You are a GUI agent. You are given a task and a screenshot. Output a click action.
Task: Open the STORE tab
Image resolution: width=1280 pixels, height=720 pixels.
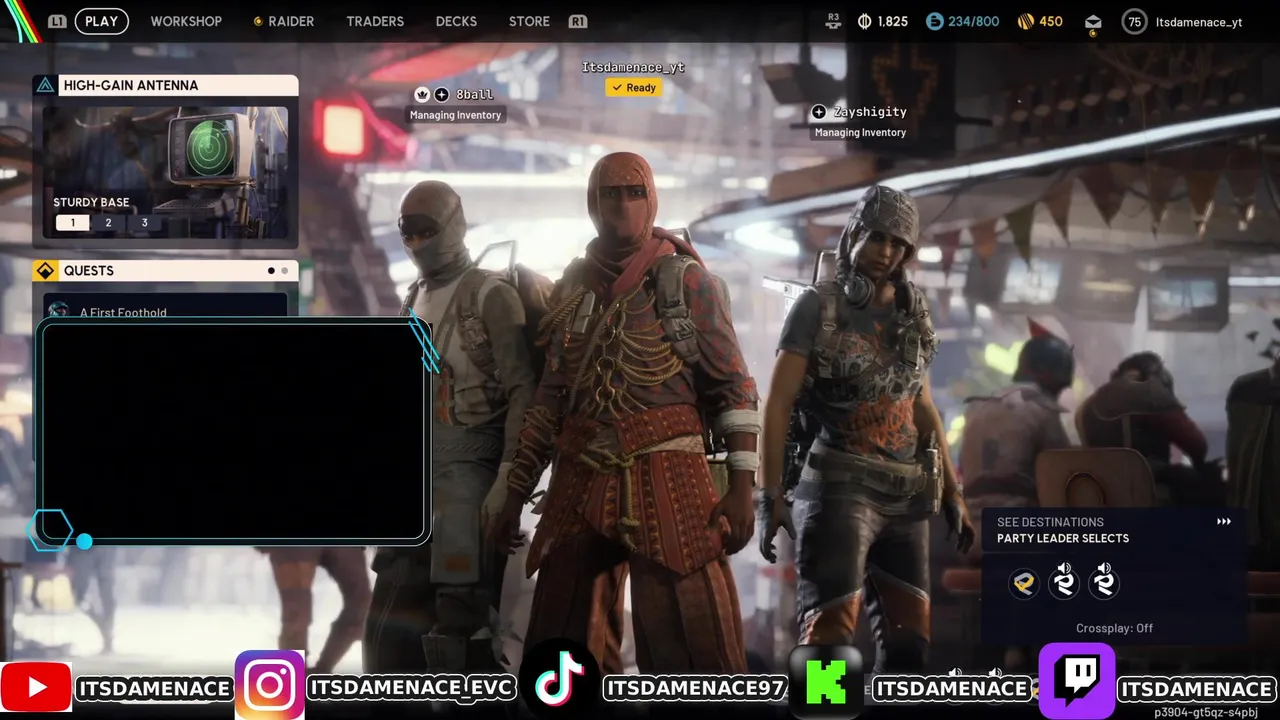pos(529,21)
